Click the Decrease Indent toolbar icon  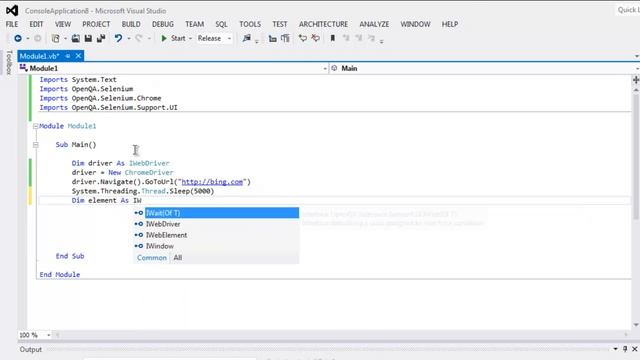pos(272,39)
